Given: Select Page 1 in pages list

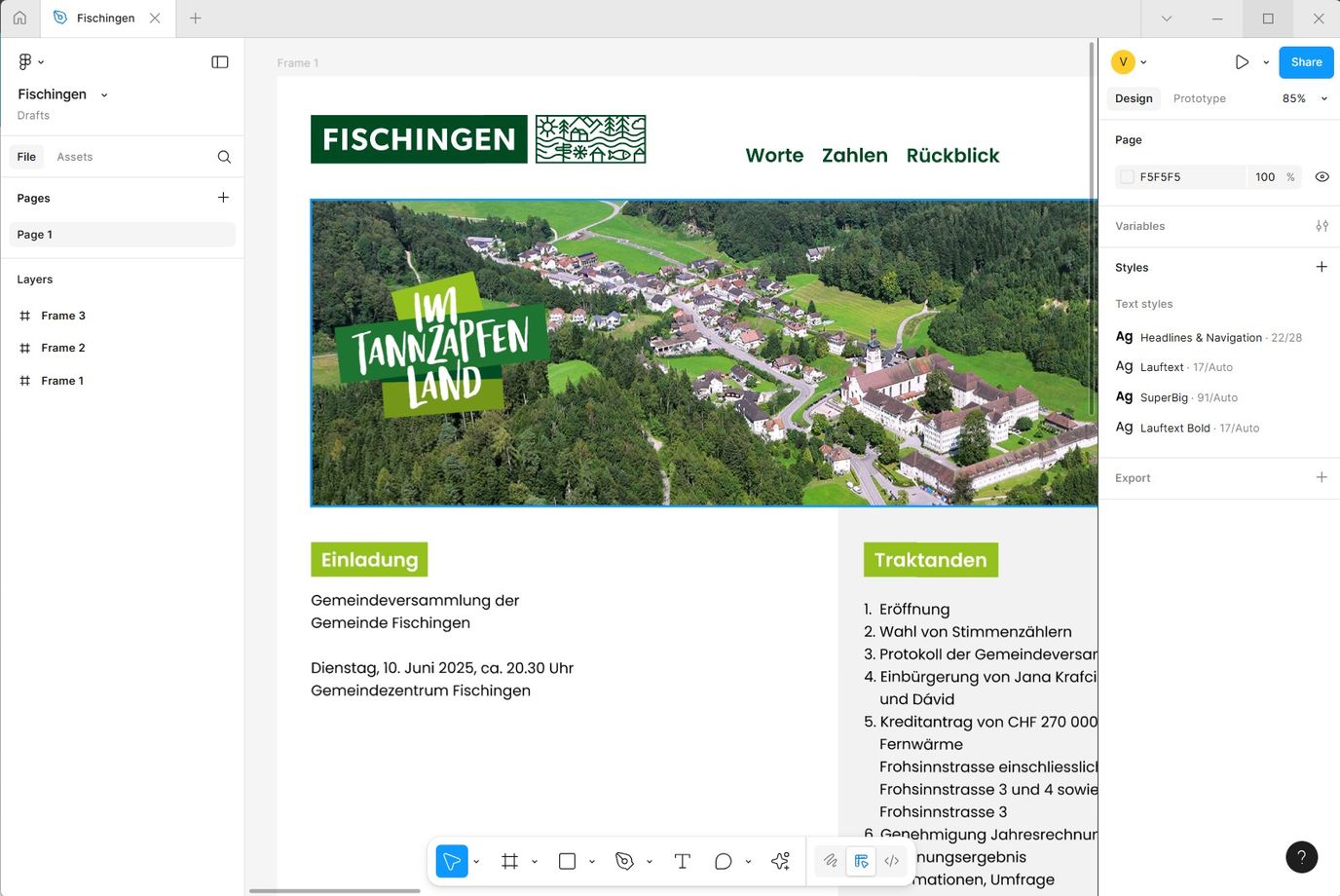Looking at the screenshot, I should (x=123, y=235).
